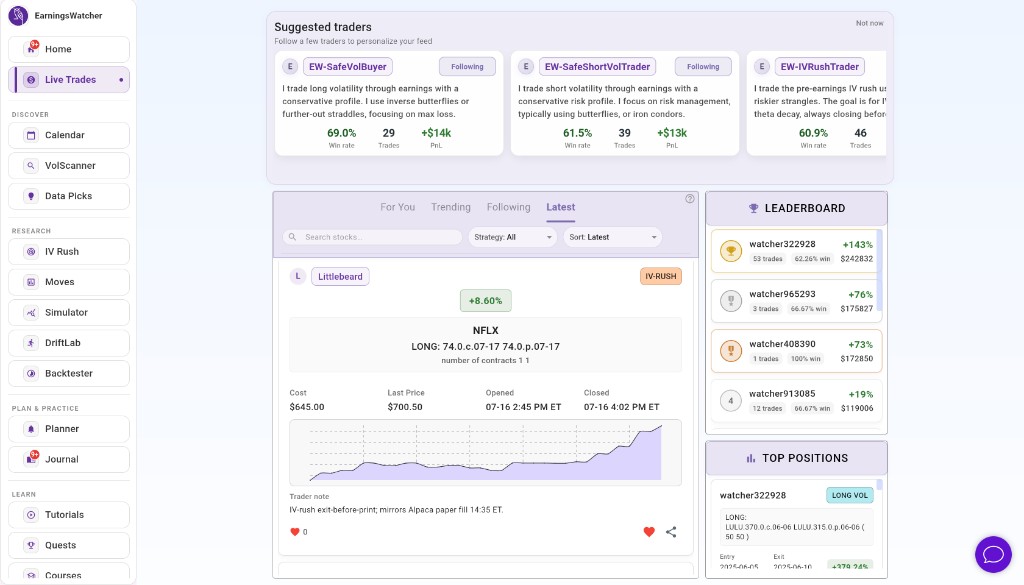
Task: Open Tutorials in the sidebar
Action: click(x=69, y=514)
